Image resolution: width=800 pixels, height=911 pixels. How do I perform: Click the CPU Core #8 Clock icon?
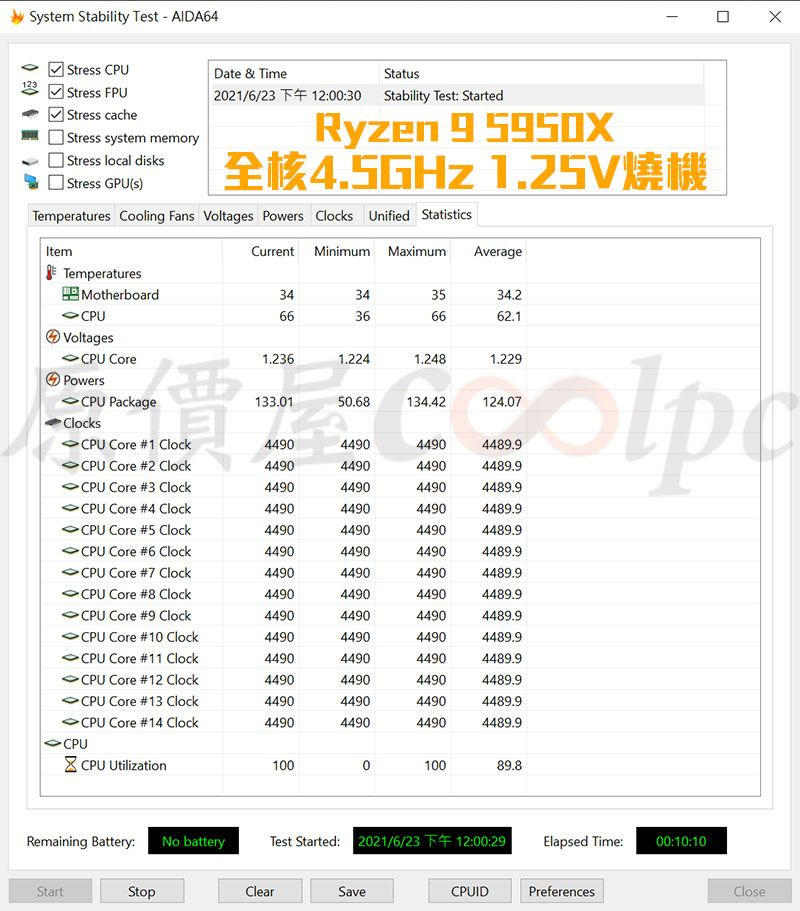coord(70,594)
